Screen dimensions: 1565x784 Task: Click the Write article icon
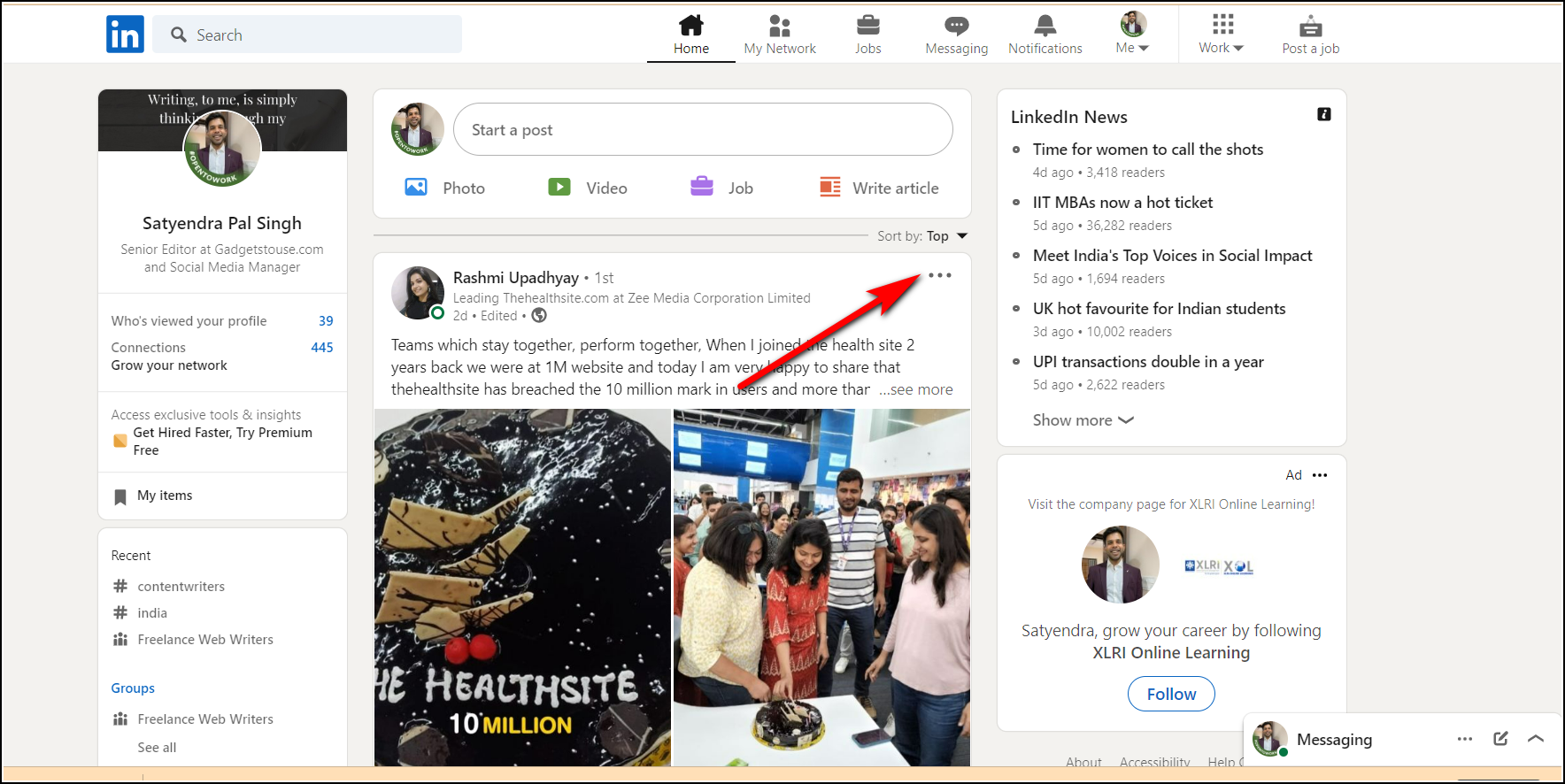(830, 187)
